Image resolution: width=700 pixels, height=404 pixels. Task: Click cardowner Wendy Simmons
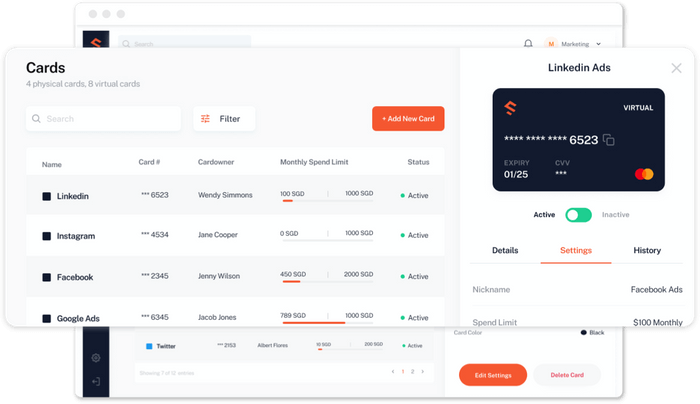coord(225,195)
